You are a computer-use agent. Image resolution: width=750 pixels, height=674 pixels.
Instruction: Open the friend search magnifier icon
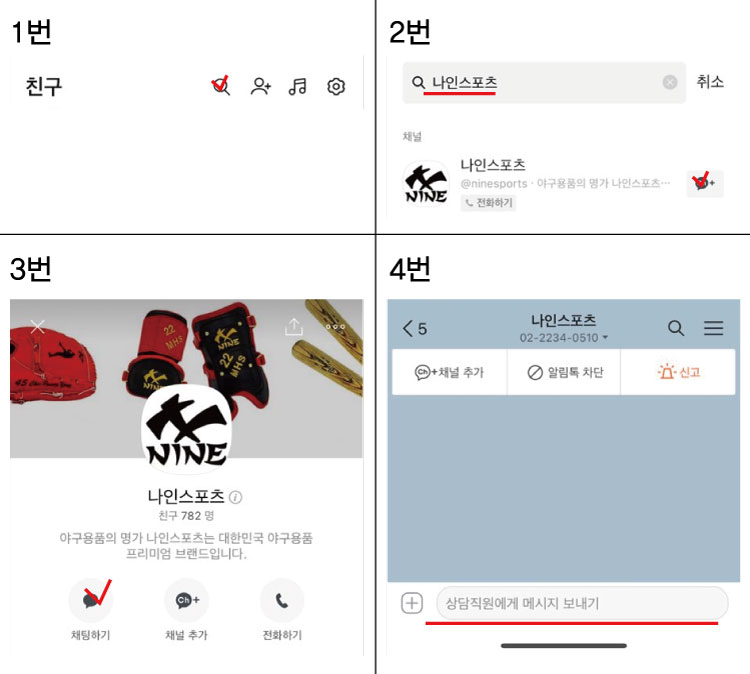click(x=221, y=86)
